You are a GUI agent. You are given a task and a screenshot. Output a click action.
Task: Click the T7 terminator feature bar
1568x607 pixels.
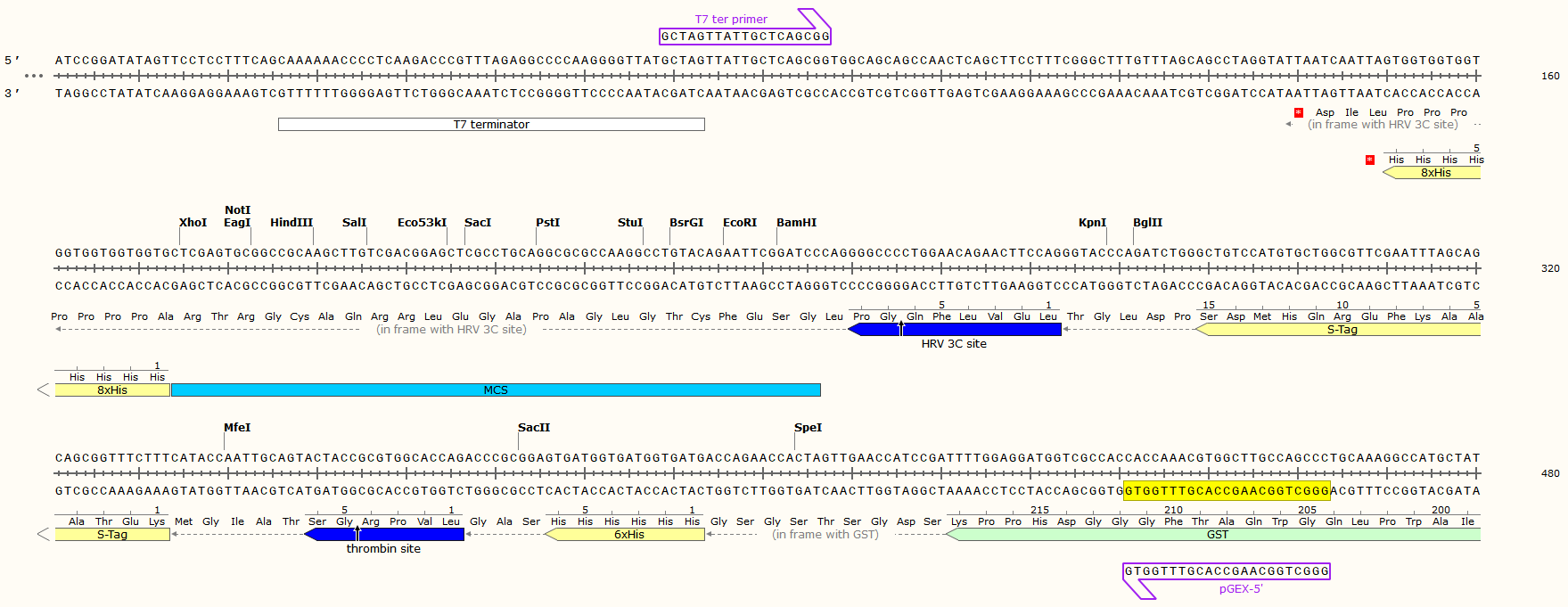491,125
